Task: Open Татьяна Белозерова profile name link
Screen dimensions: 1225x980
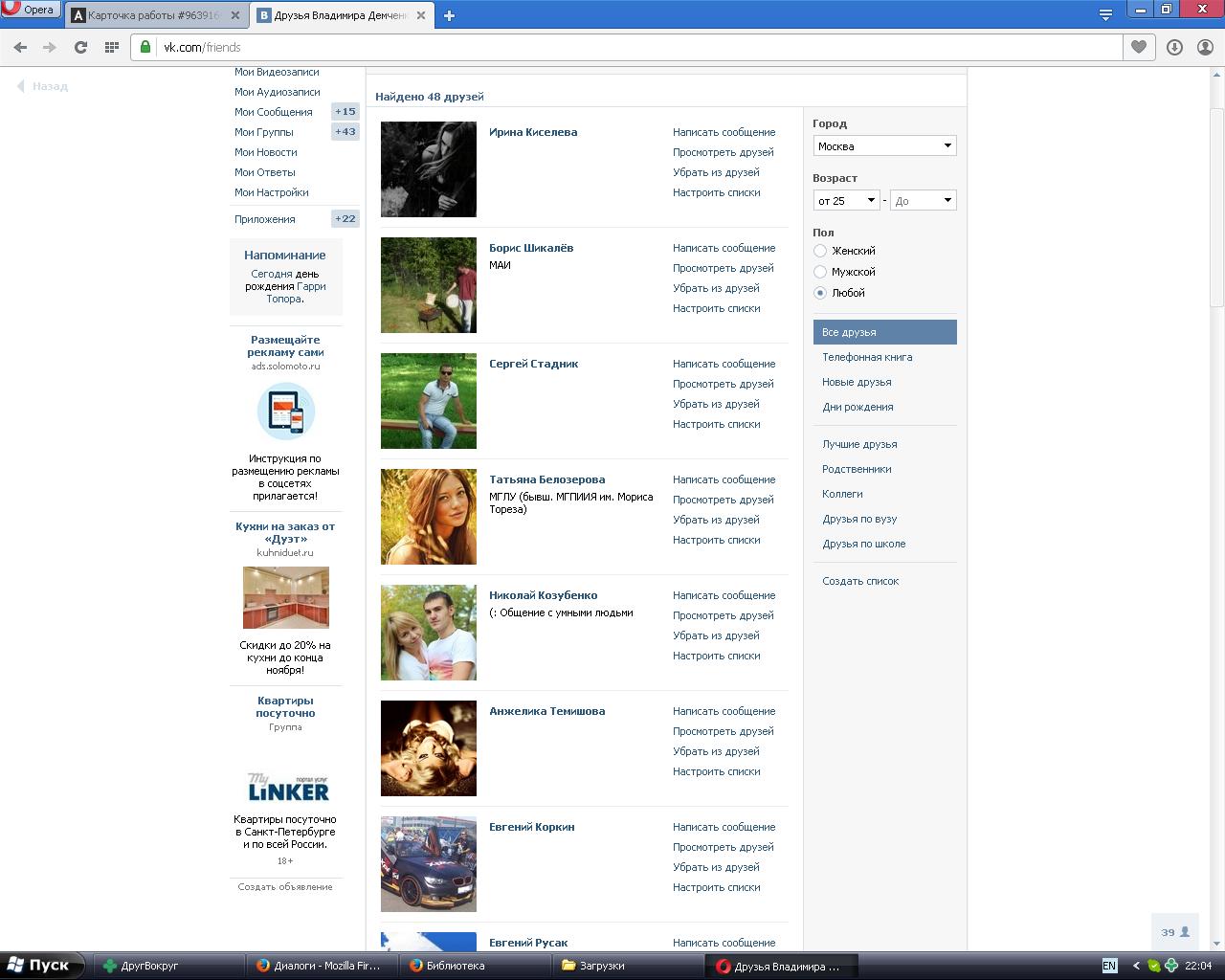Action: (x=546, y=479)
